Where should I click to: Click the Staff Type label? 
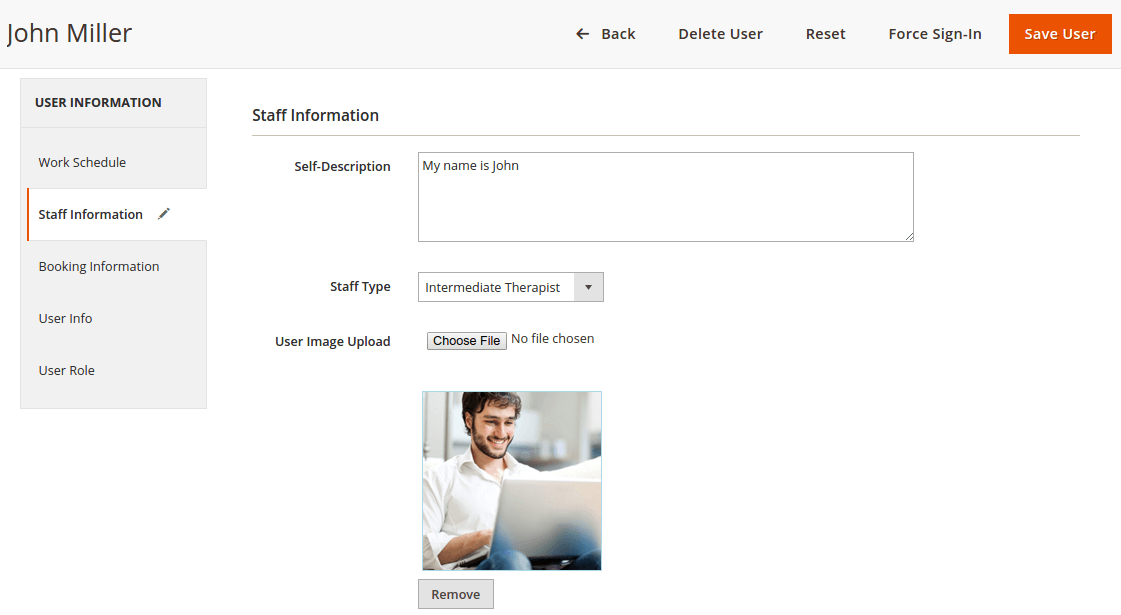point(360,287)
